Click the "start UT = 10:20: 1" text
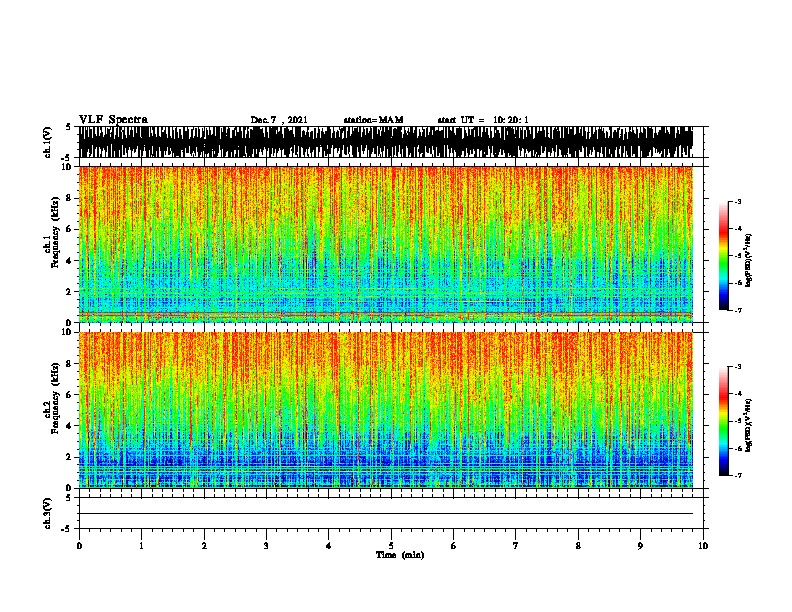 click(x=483, y=120)
